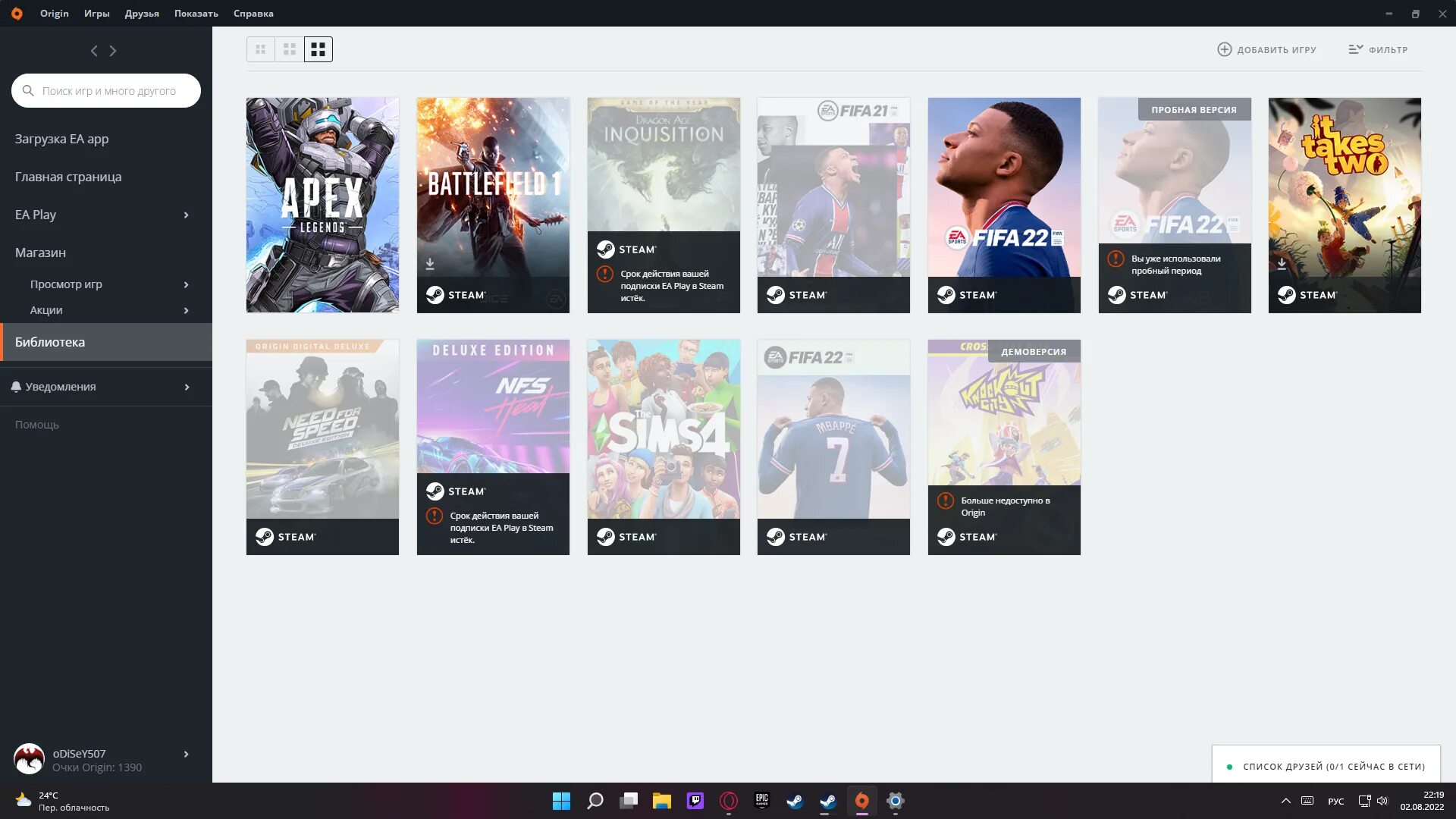Click the bell icon next to Уведомления
The width and height of the screenshot is (1456, 819).
pos(16,387)
